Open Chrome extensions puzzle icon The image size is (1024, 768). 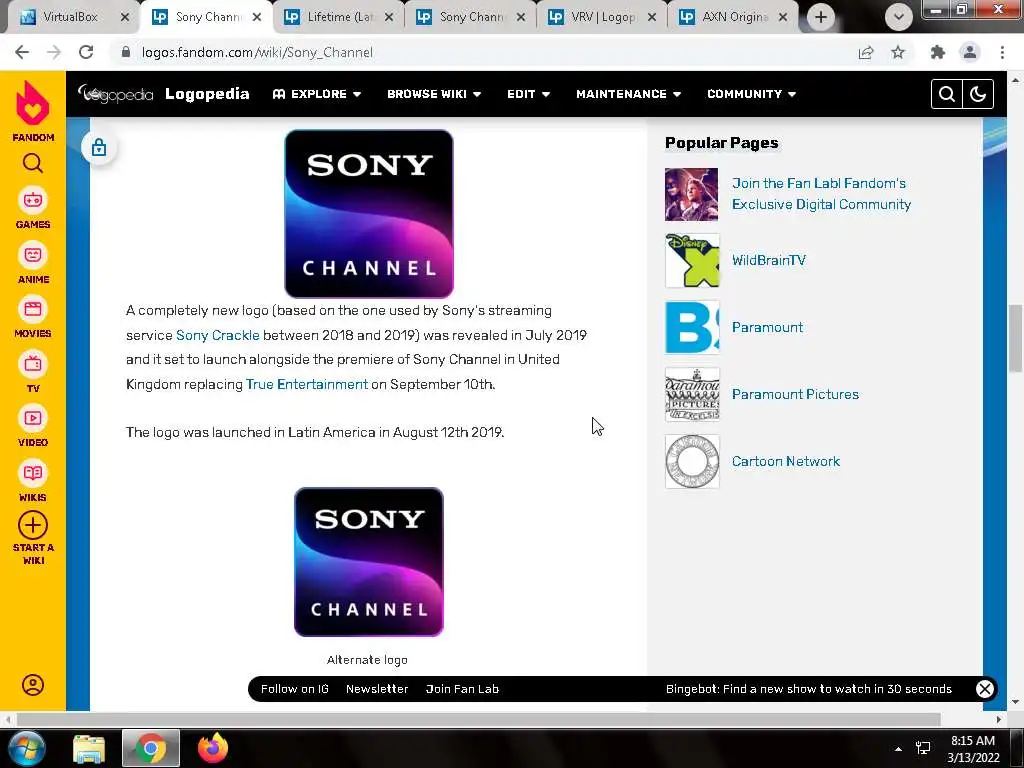point(938,52)
